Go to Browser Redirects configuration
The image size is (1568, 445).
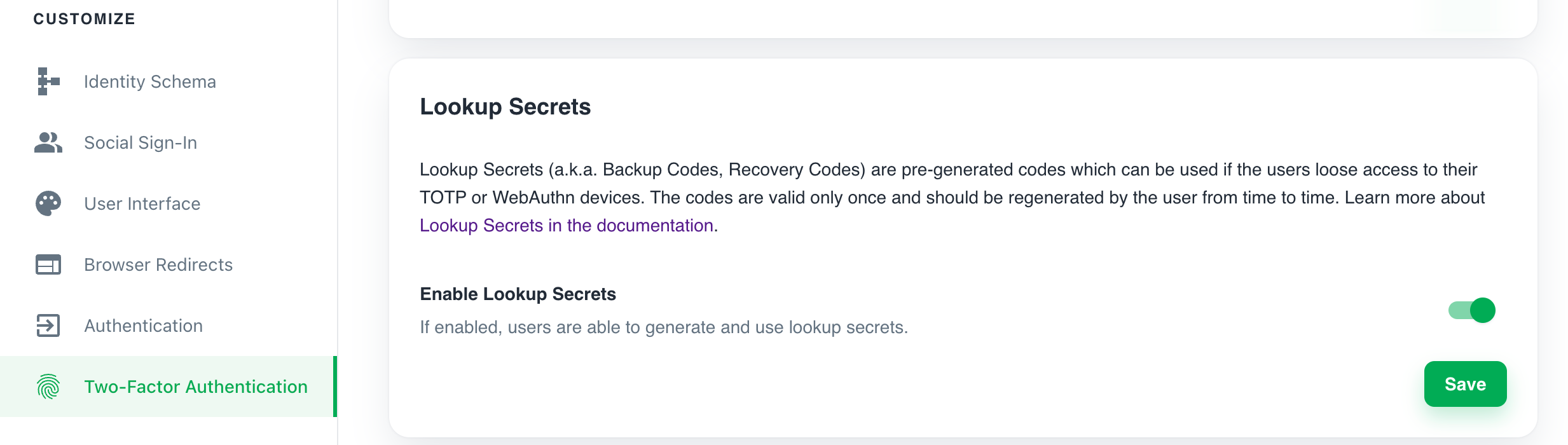(158, 264)
